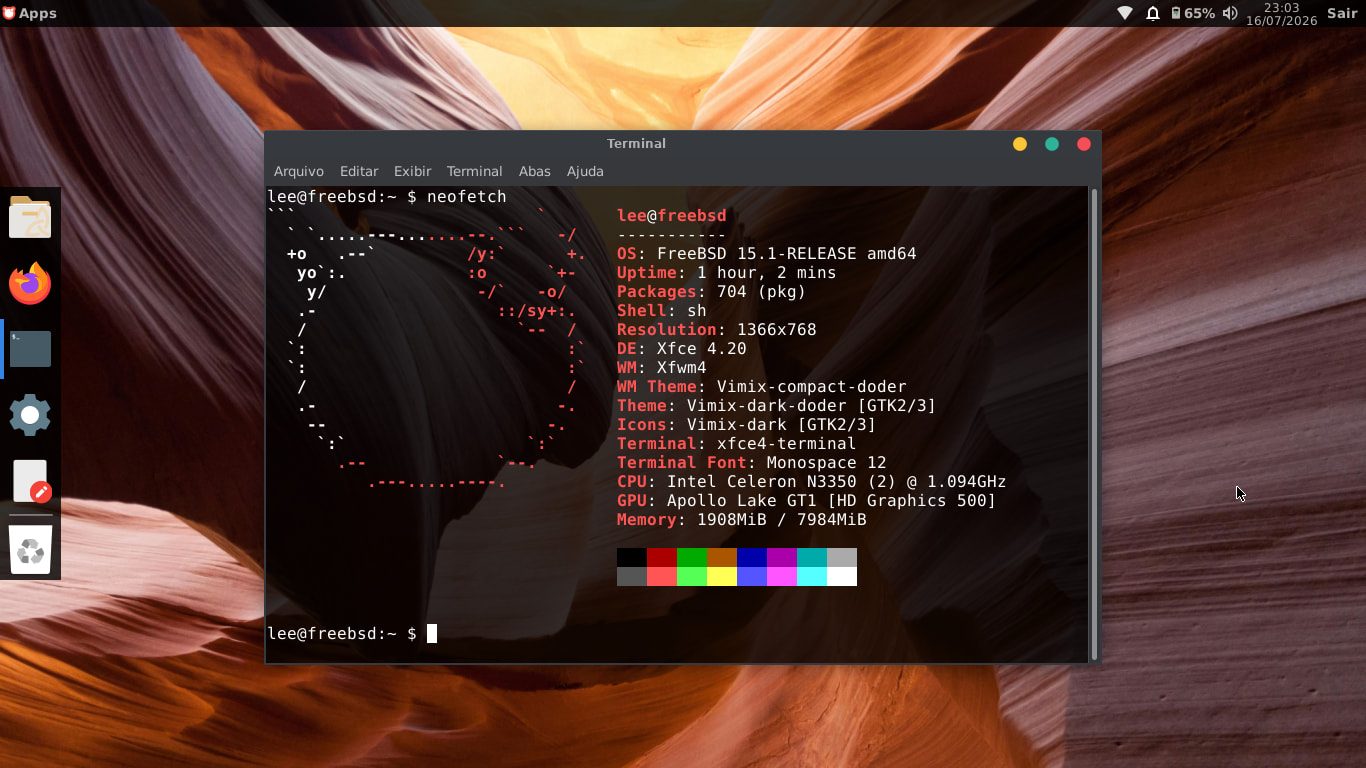The width and height of the screenshot is (1366, 768).
Task: Open the Trash in the dock
Action: [x=30, y=549]
